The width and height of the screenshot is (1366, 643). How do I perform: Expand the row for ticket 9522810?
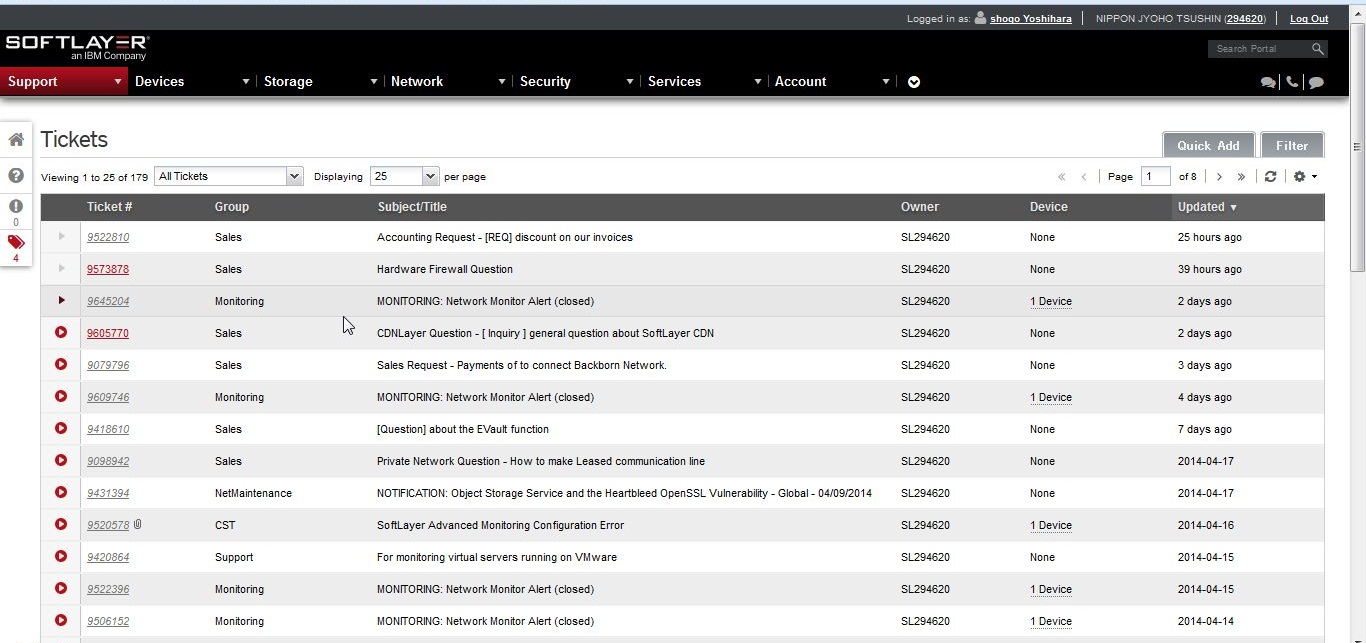pos(61,237)
